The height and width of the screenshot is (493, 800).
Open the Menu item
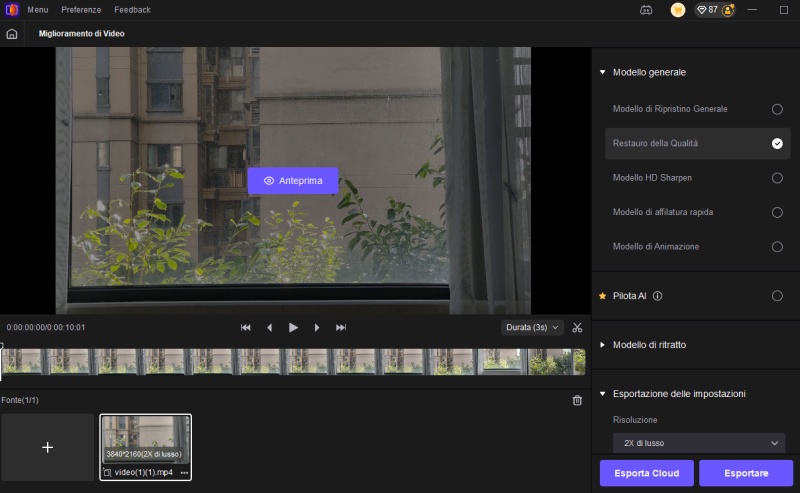coord(38,10)
